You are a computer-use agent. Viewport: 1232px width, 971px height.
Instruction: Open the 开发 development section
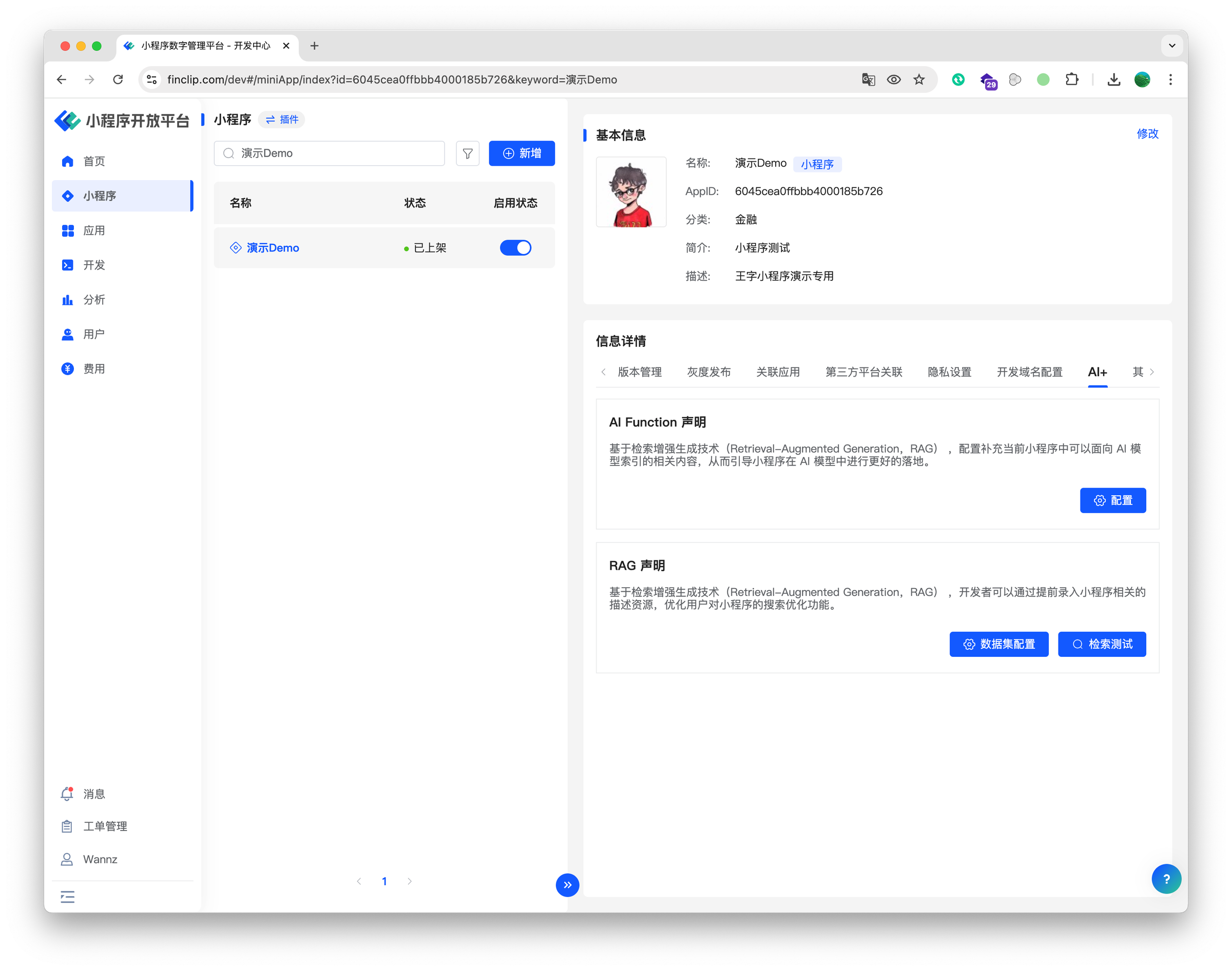94,265
